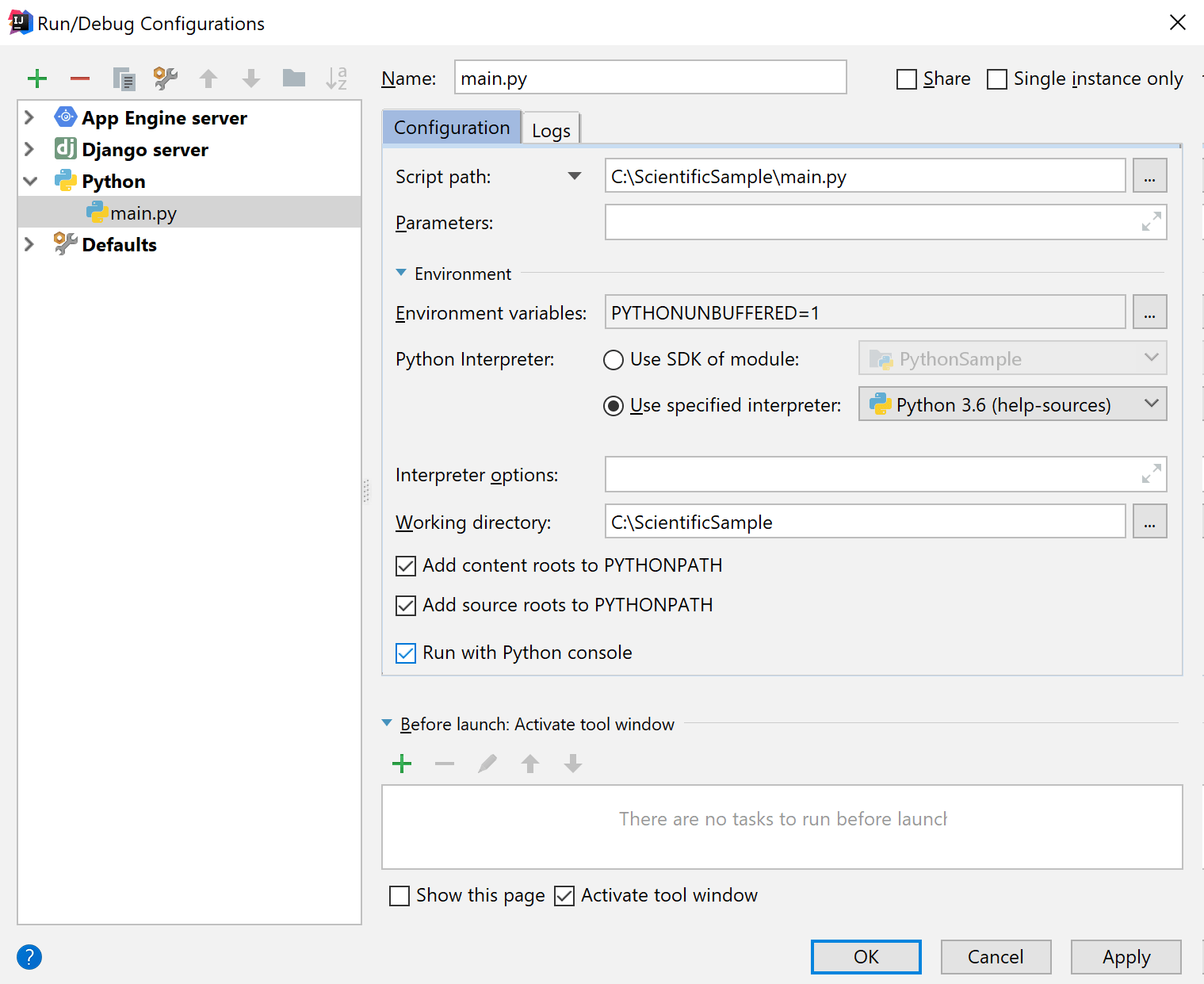
Task: Browse for Working directory folder
Action: [x=1149, y=521]
